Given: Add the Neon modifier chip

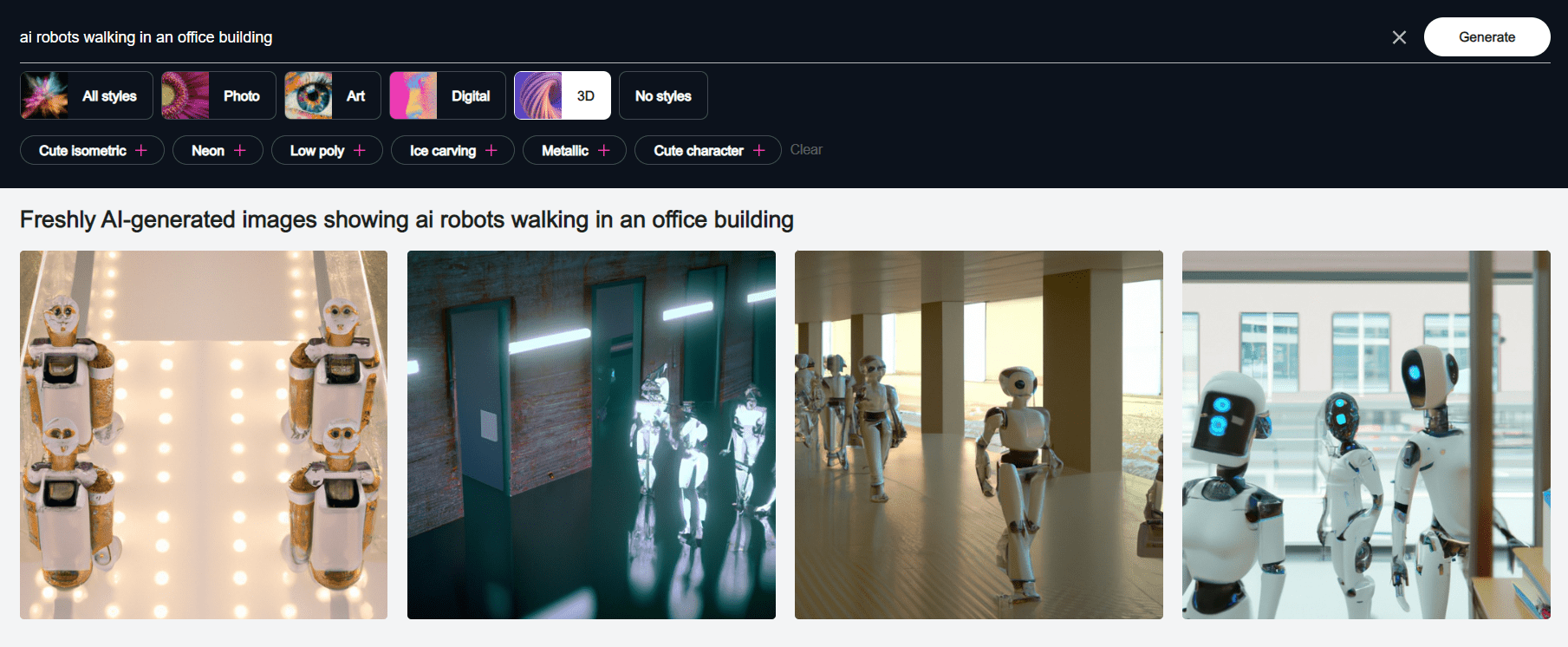Looking at the screenshot, I should point(218,150).
